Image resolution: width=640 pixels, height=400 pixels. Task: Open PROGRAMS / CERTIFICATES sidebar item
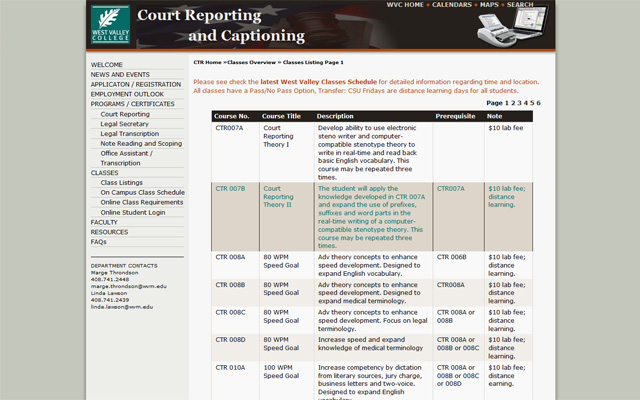click(132, 104)
